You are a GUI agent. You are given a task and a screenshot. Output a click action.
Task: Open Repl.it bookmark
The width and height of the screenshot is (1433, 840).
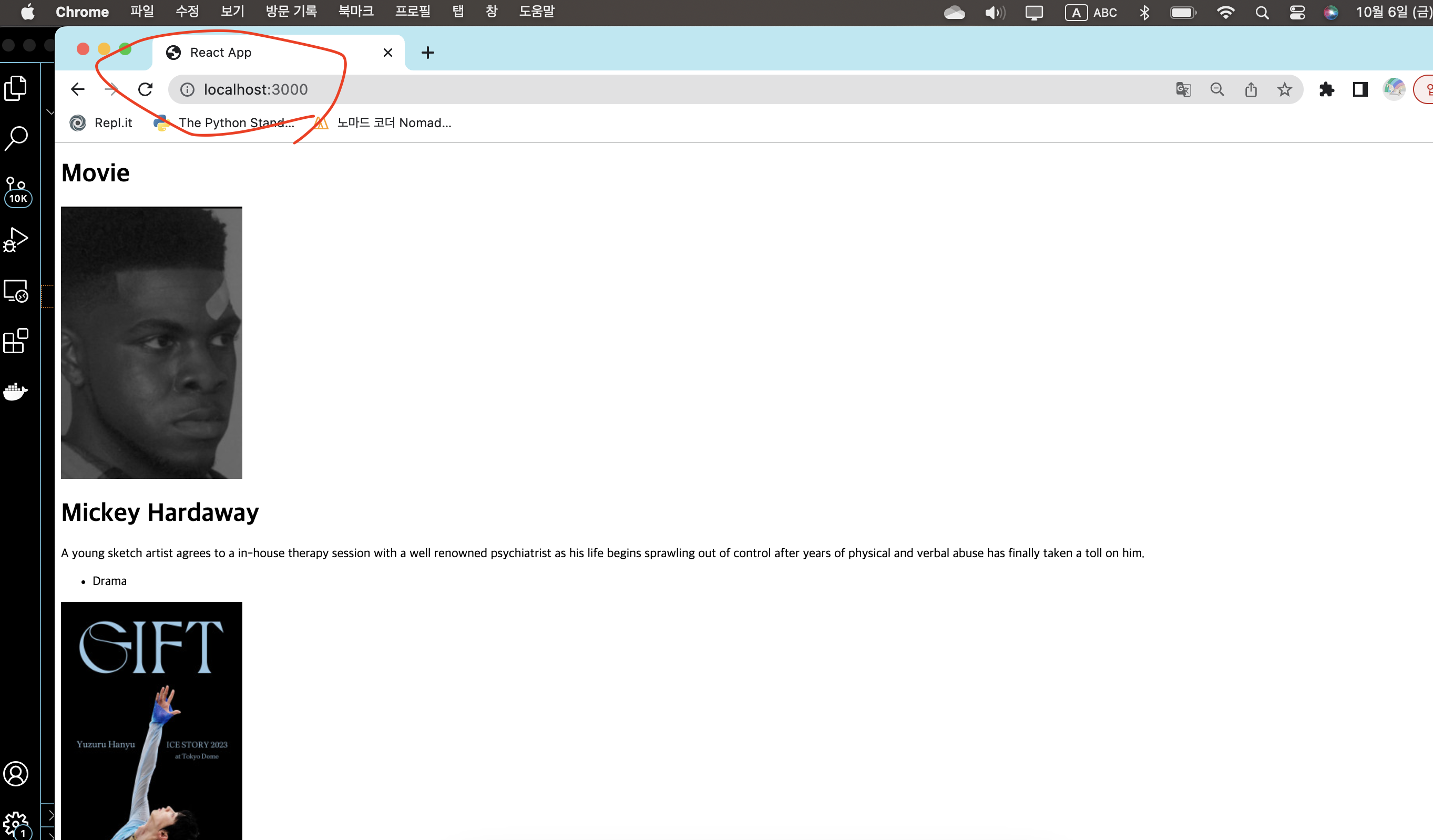(x=101, y=123)
